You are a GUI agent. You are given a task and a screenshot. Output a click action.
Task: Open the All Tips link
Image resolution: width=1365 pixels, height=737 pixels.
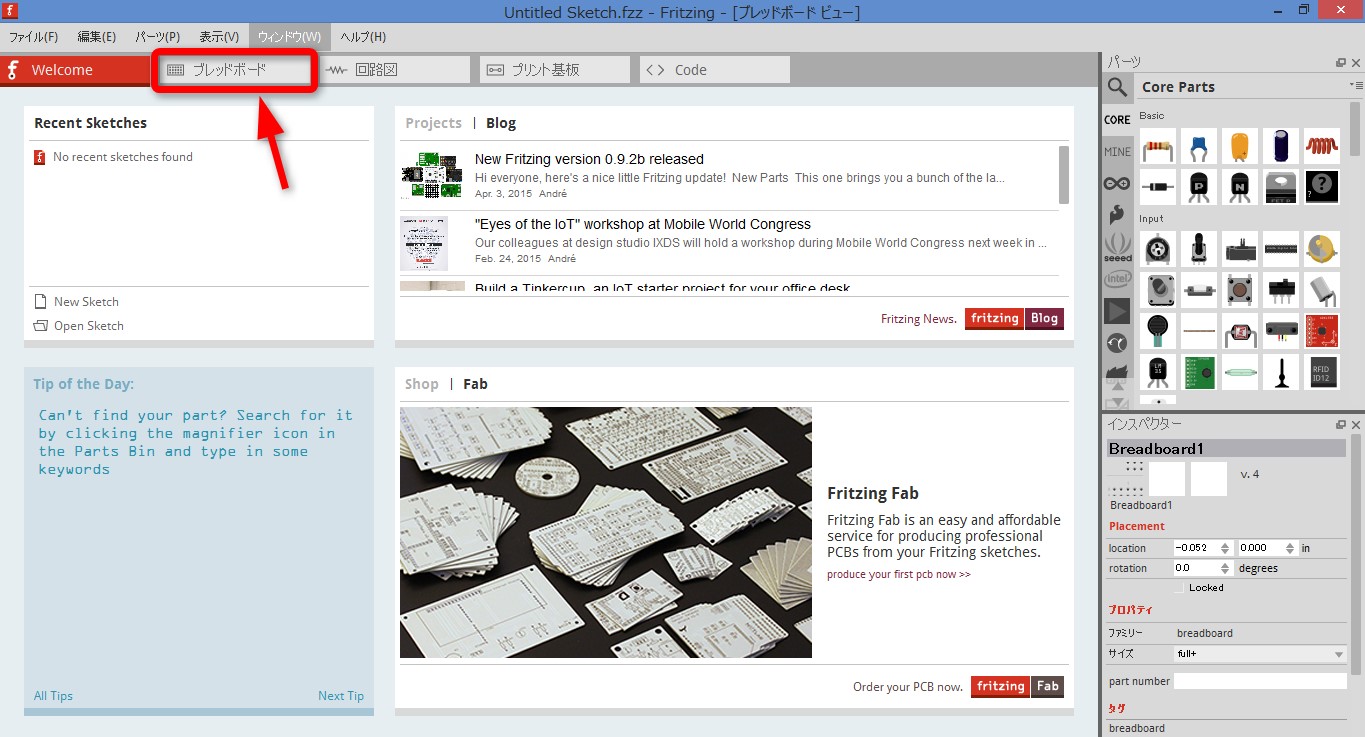[x=53, y=696]
